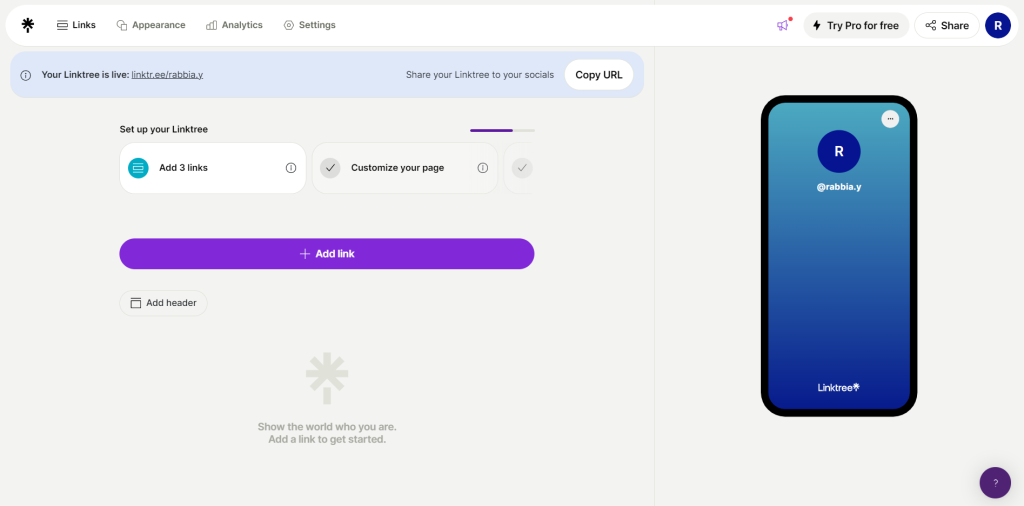1024x506 pixels.
Task: Open the Links tab
Action: click(76, 25)
